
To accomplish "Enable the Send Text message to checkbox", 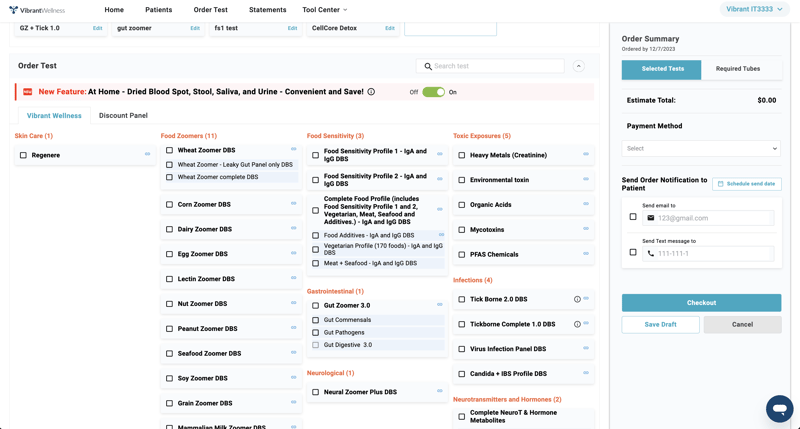I will click(633, 252).
